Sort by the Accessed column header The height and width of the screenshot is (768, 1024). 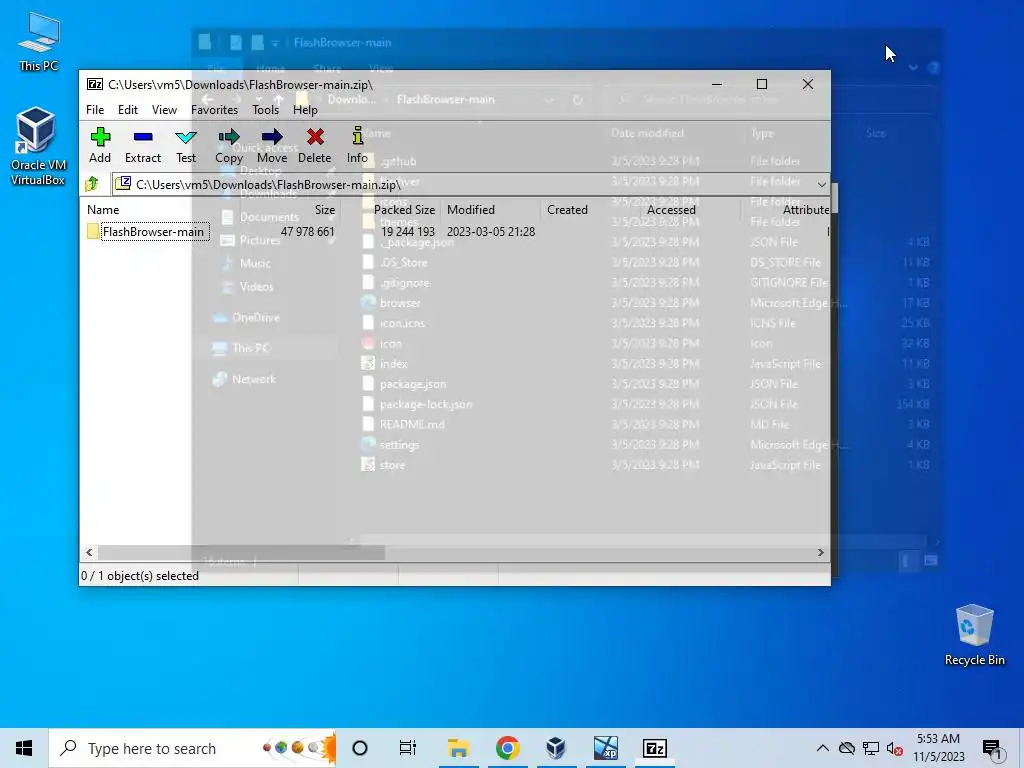(671, 210)
